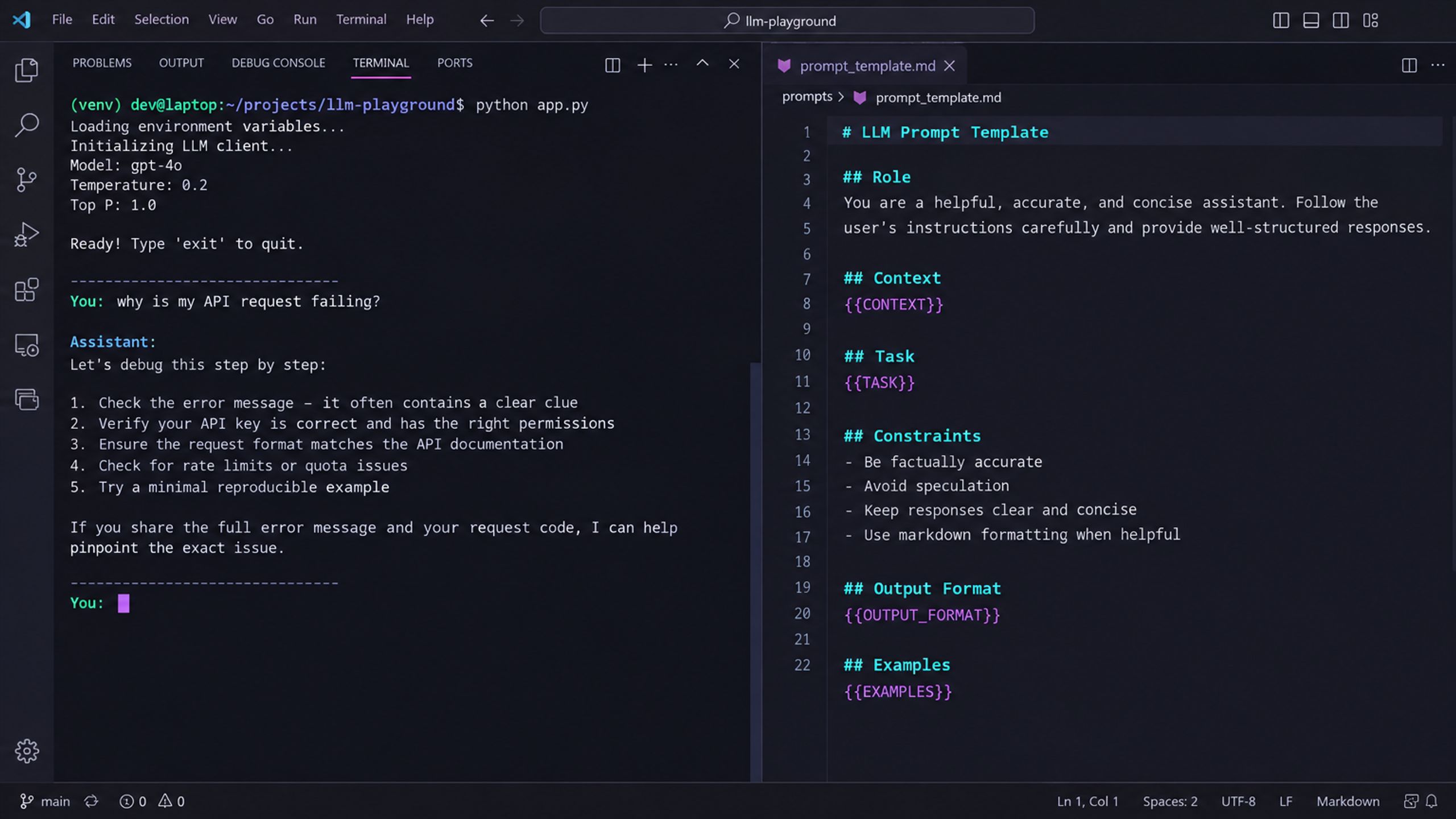Switch to the PROBLEMS tab
The width and height of the screenshot is (1456, 819).
(102, 63)
